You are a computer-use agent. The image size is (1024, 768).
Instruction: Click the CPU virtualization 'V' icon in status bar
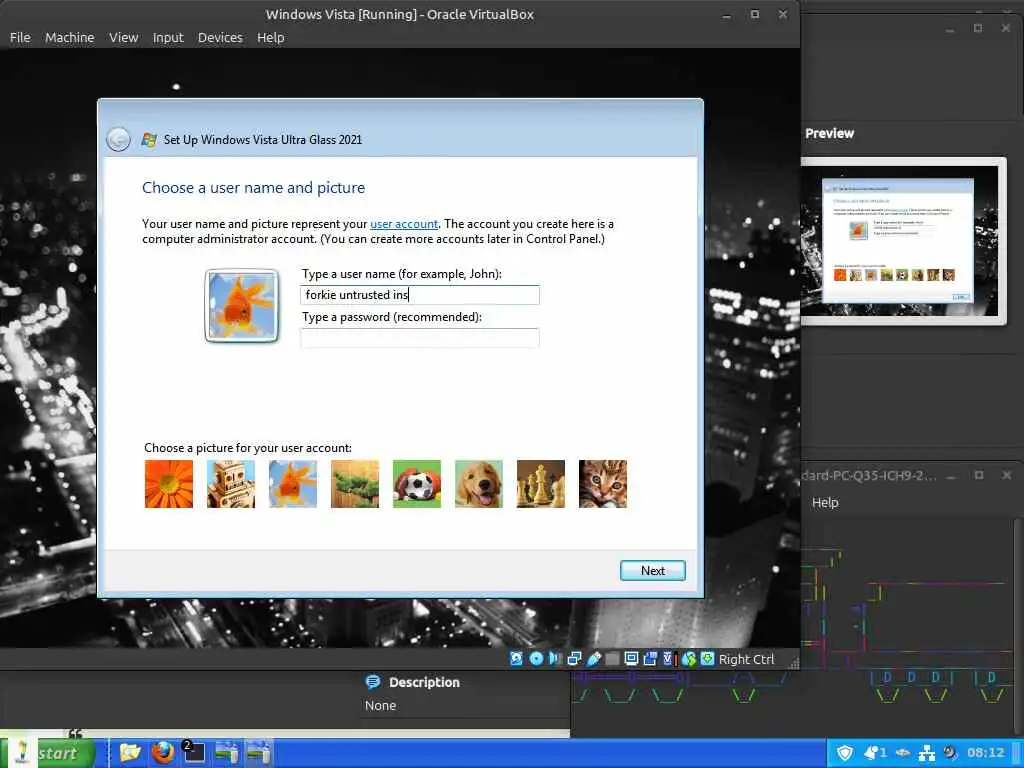tap(668, 659)
